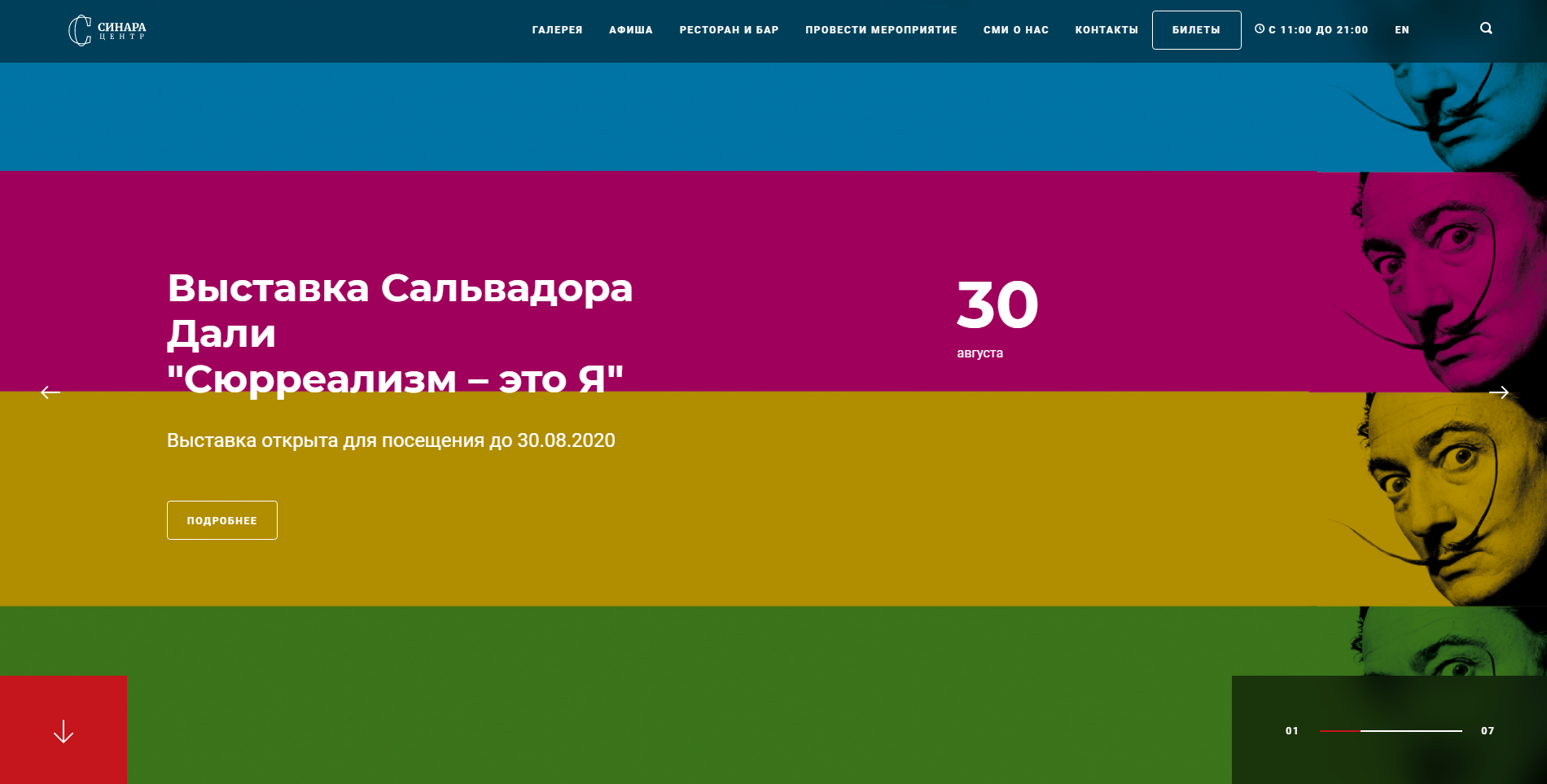Open СМИ о нас page
Image resolution: width=1547 pixels, height=784 pixels.
click(1016, 30)
